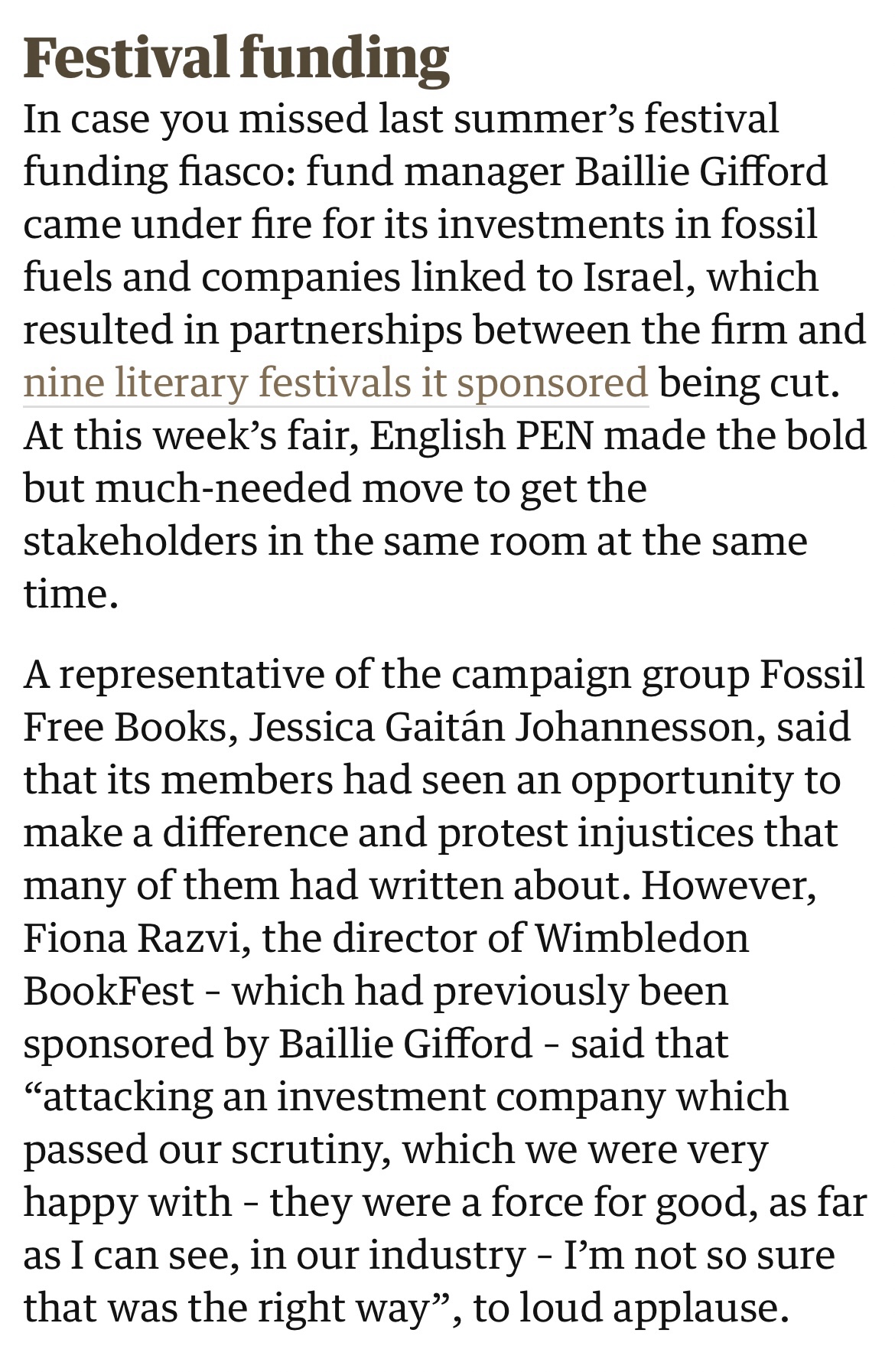Click the words English PEN

(x=482, y=435)
